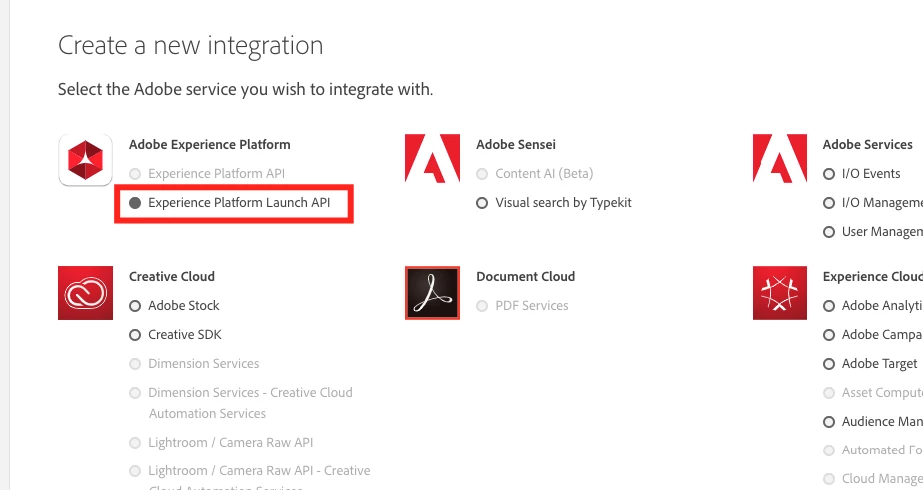The width and height of the screenshot is (923, 490).
Task: Click the Creative Cloud heading
Action: pyautogui.click(x=172, y=277)
